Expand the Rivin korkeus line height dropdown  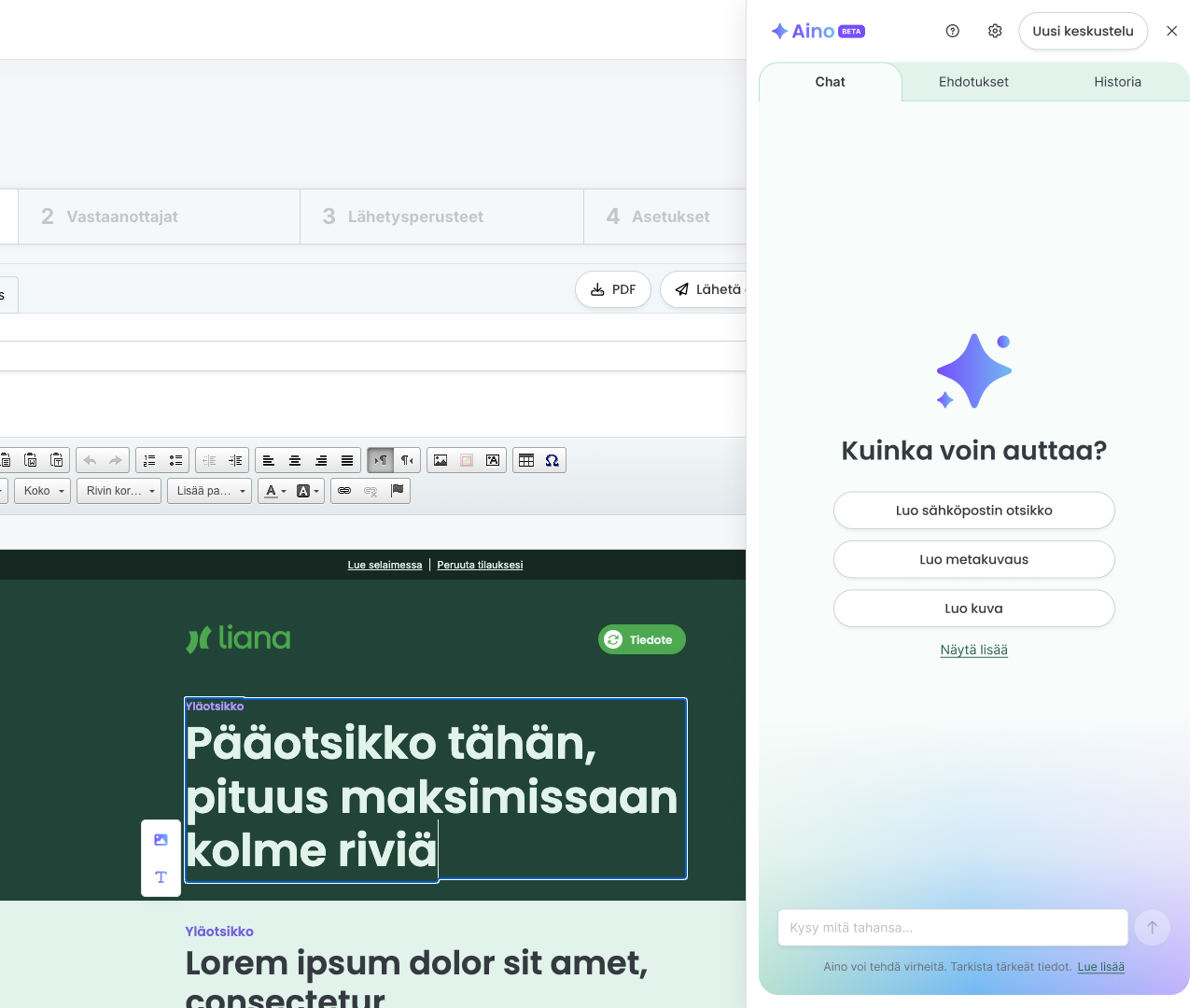point(120,491)
